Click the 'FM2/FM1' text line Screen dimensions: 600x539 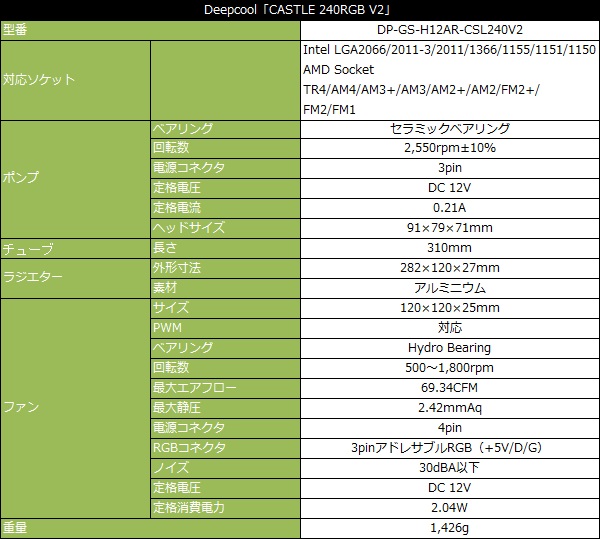pos(329,110)
